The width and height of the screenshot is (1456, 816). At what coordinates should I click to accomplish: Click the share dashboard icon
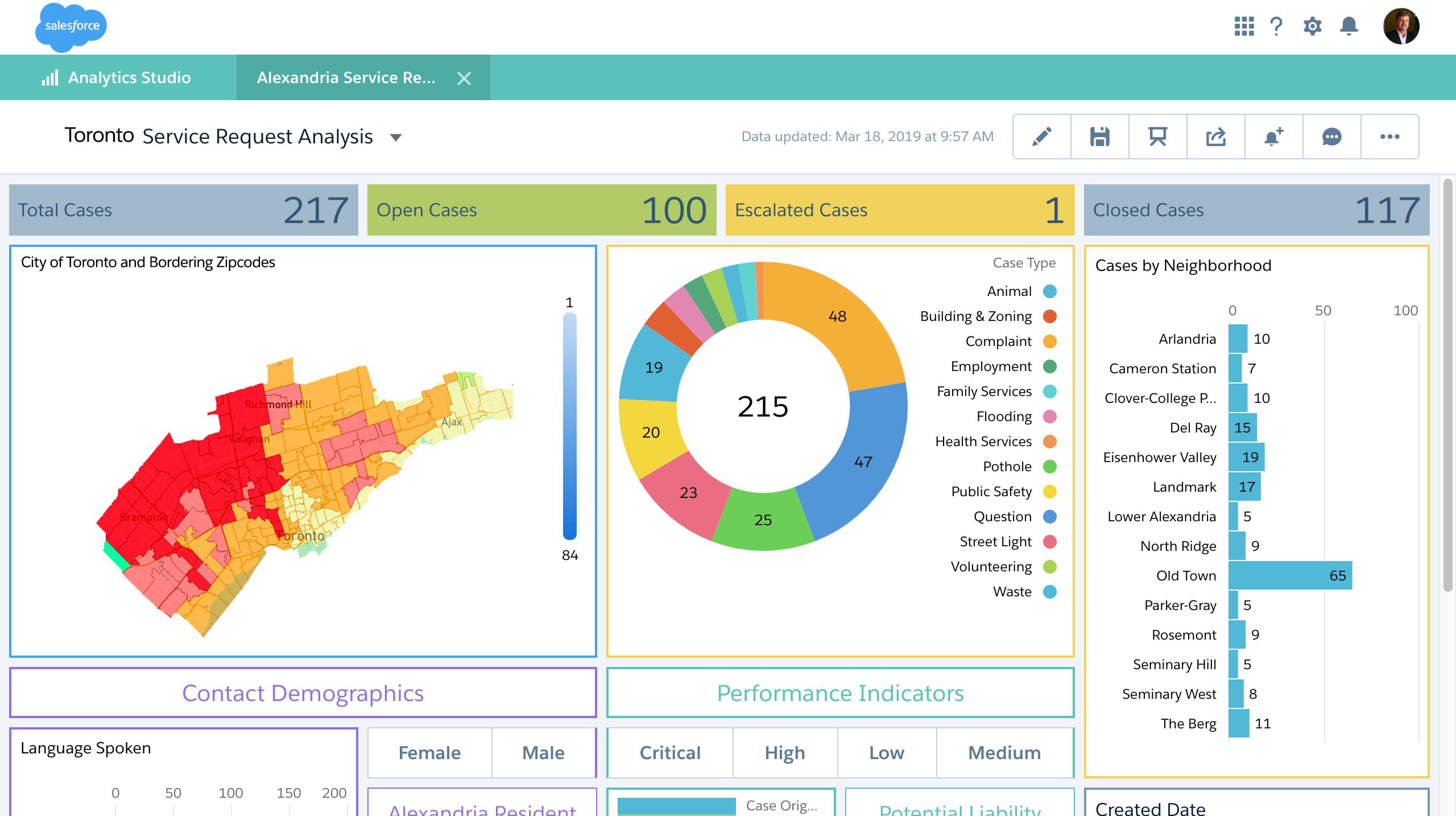click(1215, 137)
